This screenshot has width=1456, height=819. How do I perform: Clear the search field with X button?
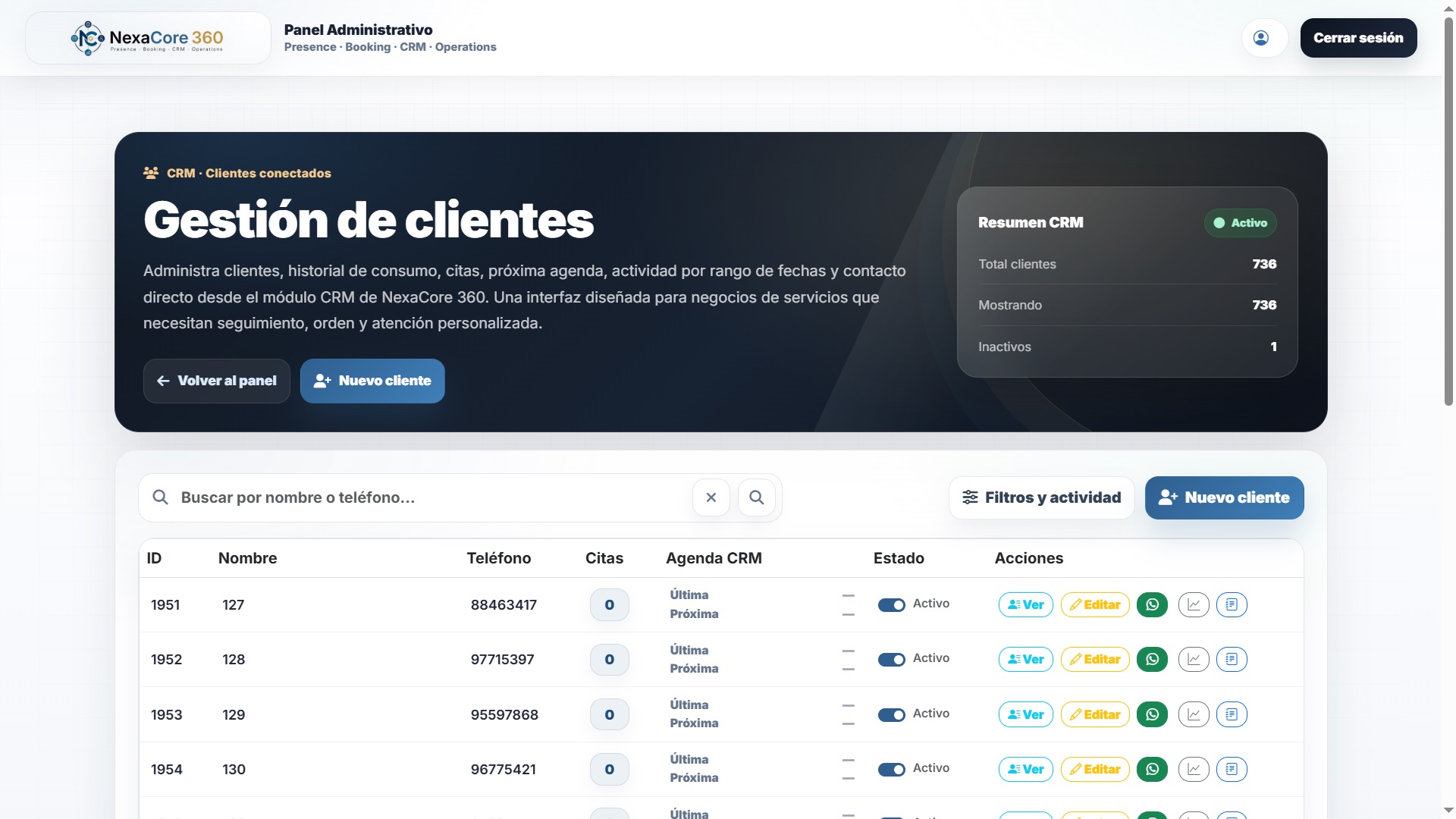pyautogui.click(x=711, y=497)
